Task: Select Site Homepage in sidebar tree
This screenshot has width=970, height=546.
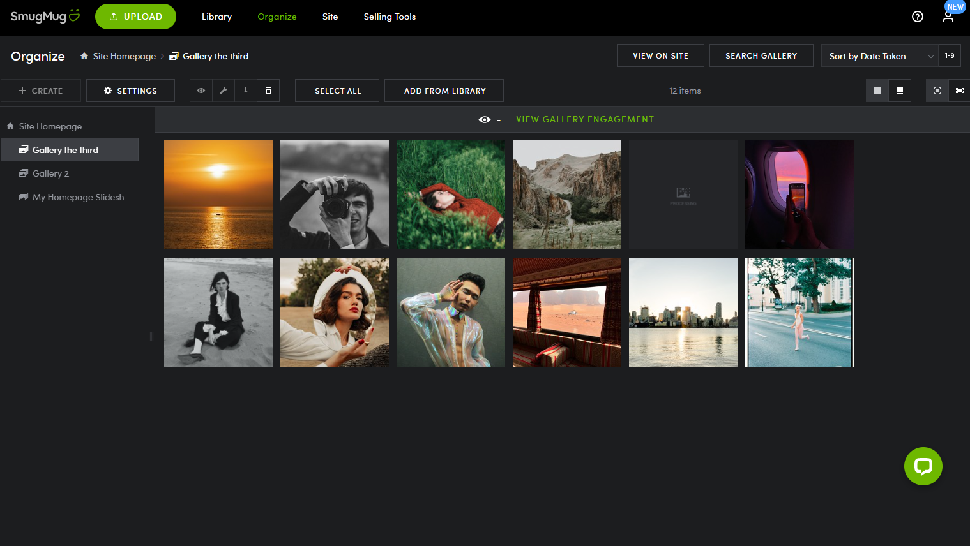Action: pos(50,126)
